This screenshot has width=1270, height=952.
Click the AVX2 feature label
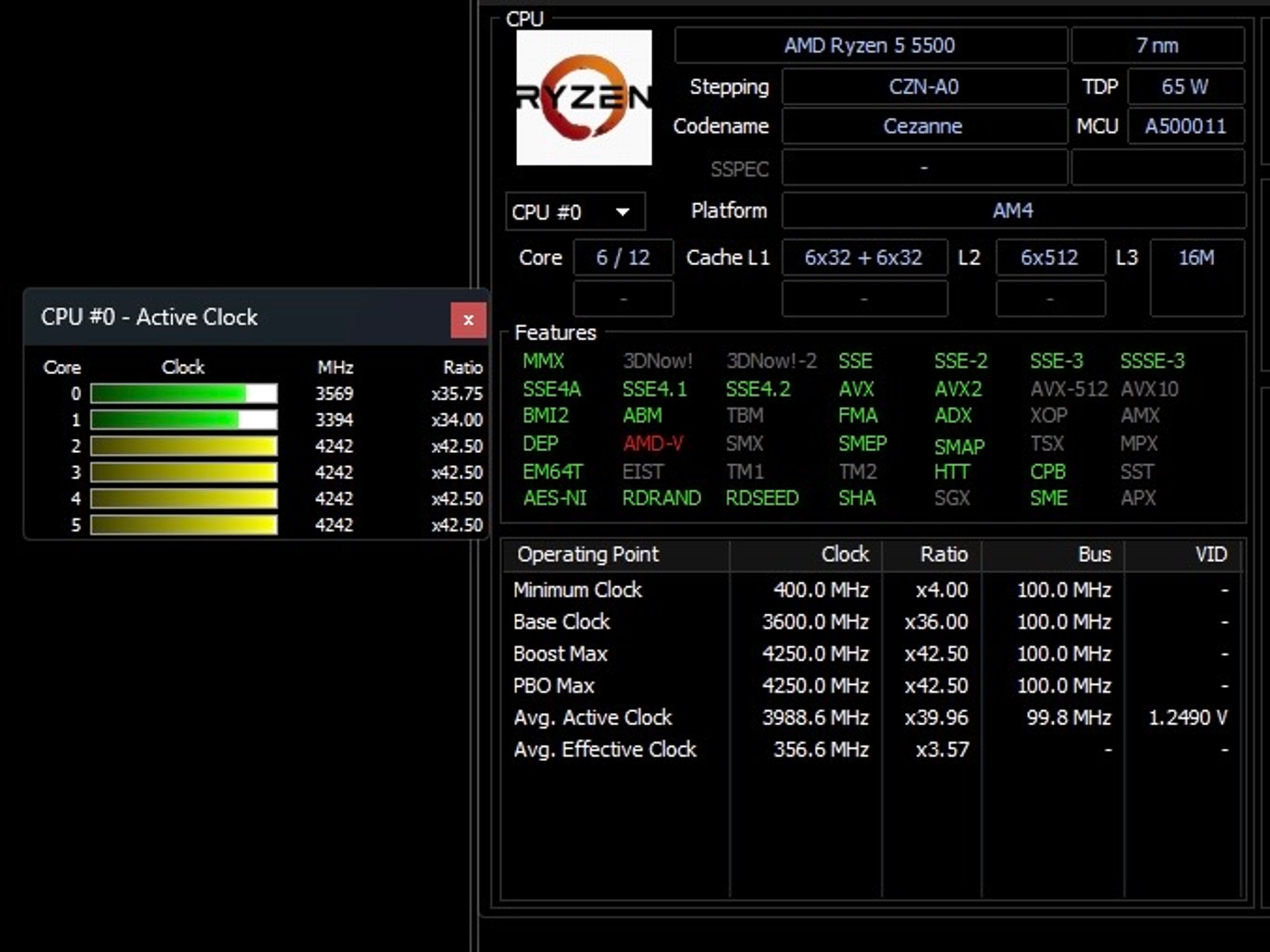(x=959, y=389)
